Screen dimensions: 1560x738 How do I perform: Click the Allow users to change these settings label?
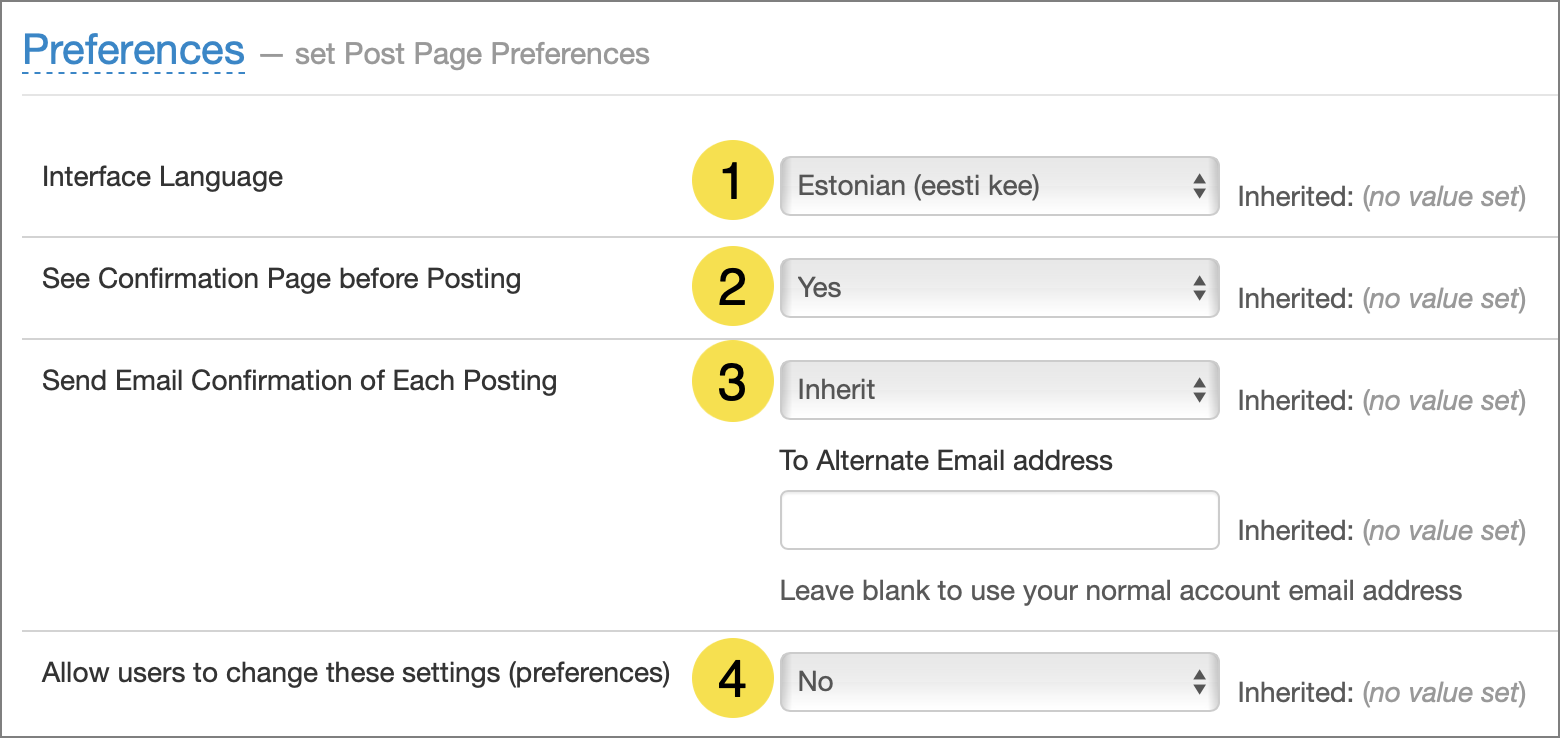(355, 672)
